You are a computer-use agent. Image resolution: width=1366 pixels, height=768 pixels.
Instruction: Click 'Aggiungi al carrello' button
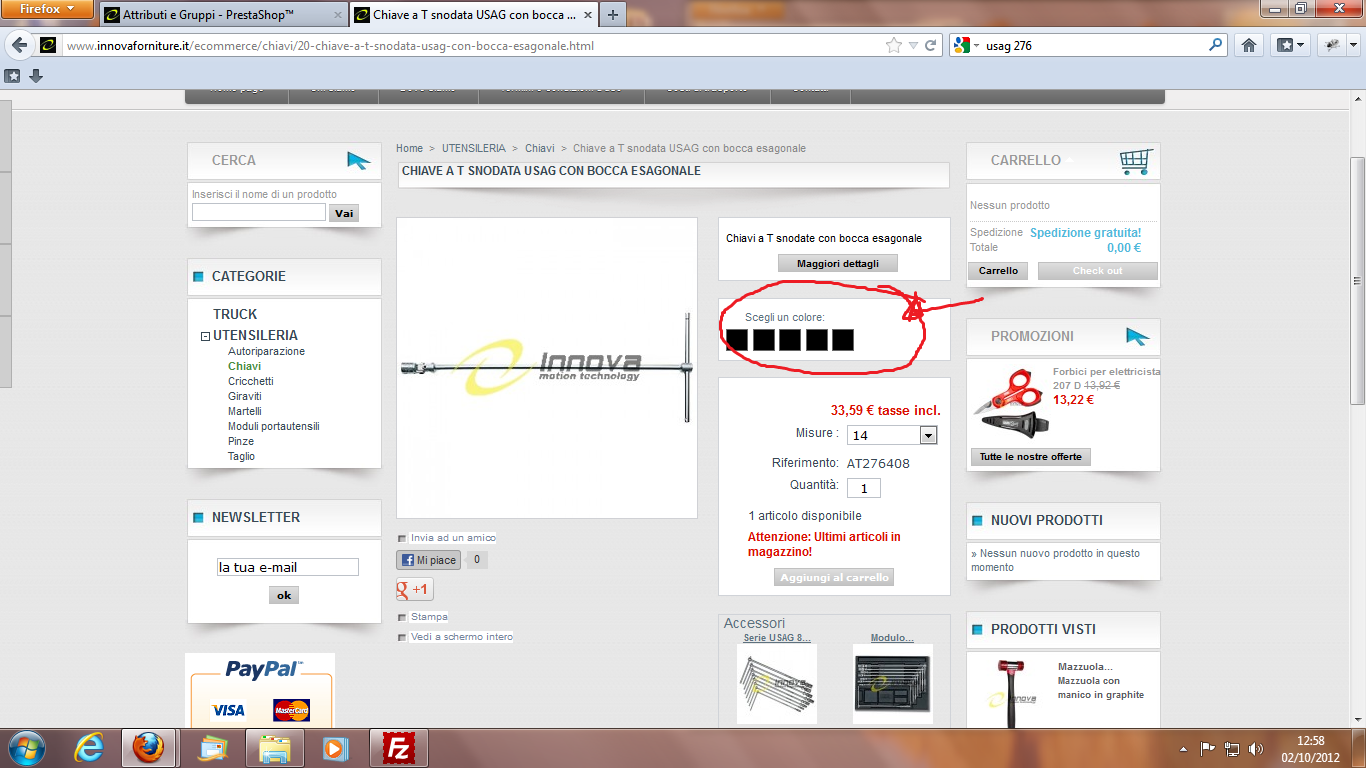point(834,578)
